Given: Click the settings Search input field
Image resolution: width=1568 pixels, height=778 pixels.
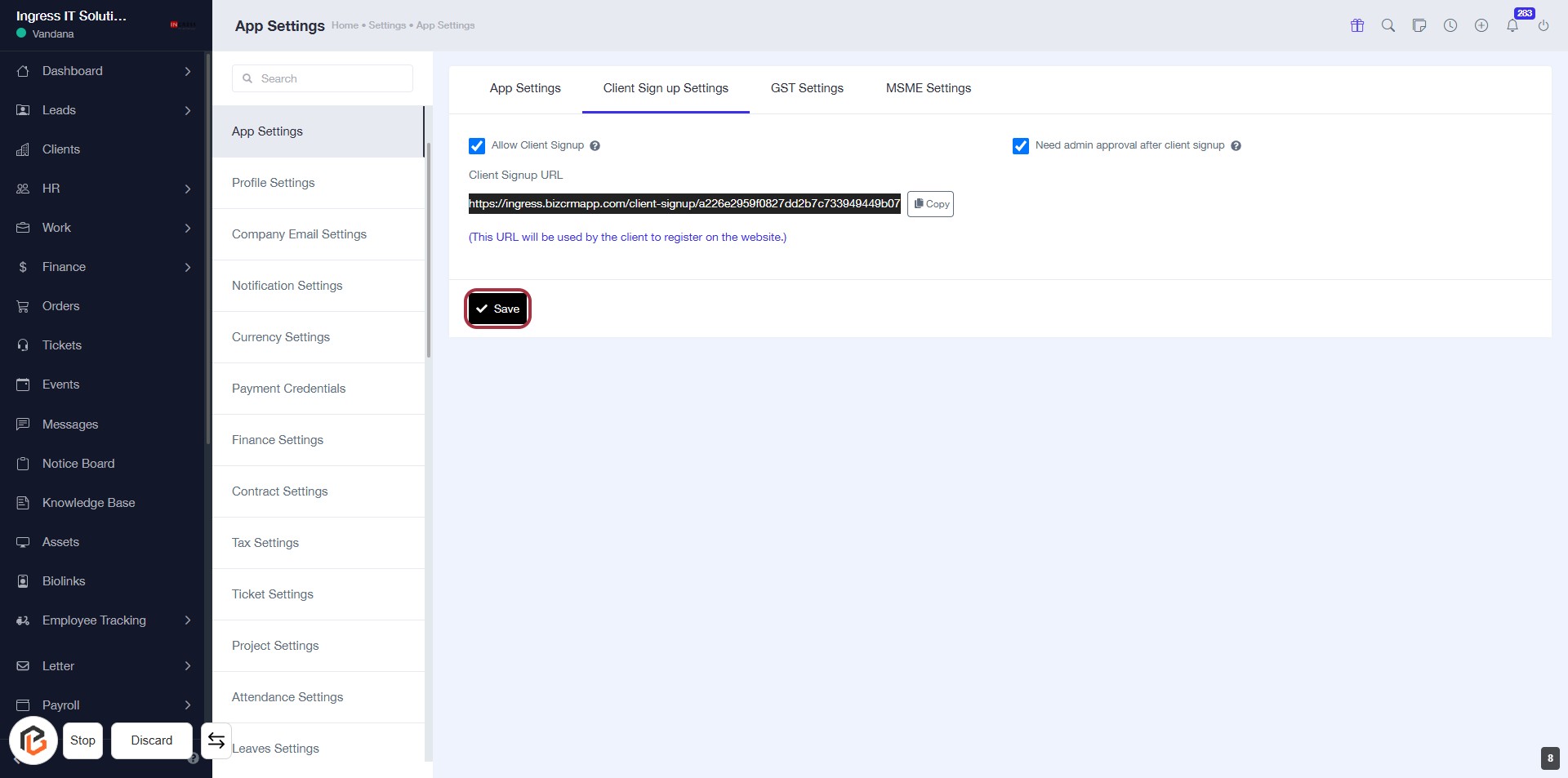Looking at the screenshot, I should 323,78.
